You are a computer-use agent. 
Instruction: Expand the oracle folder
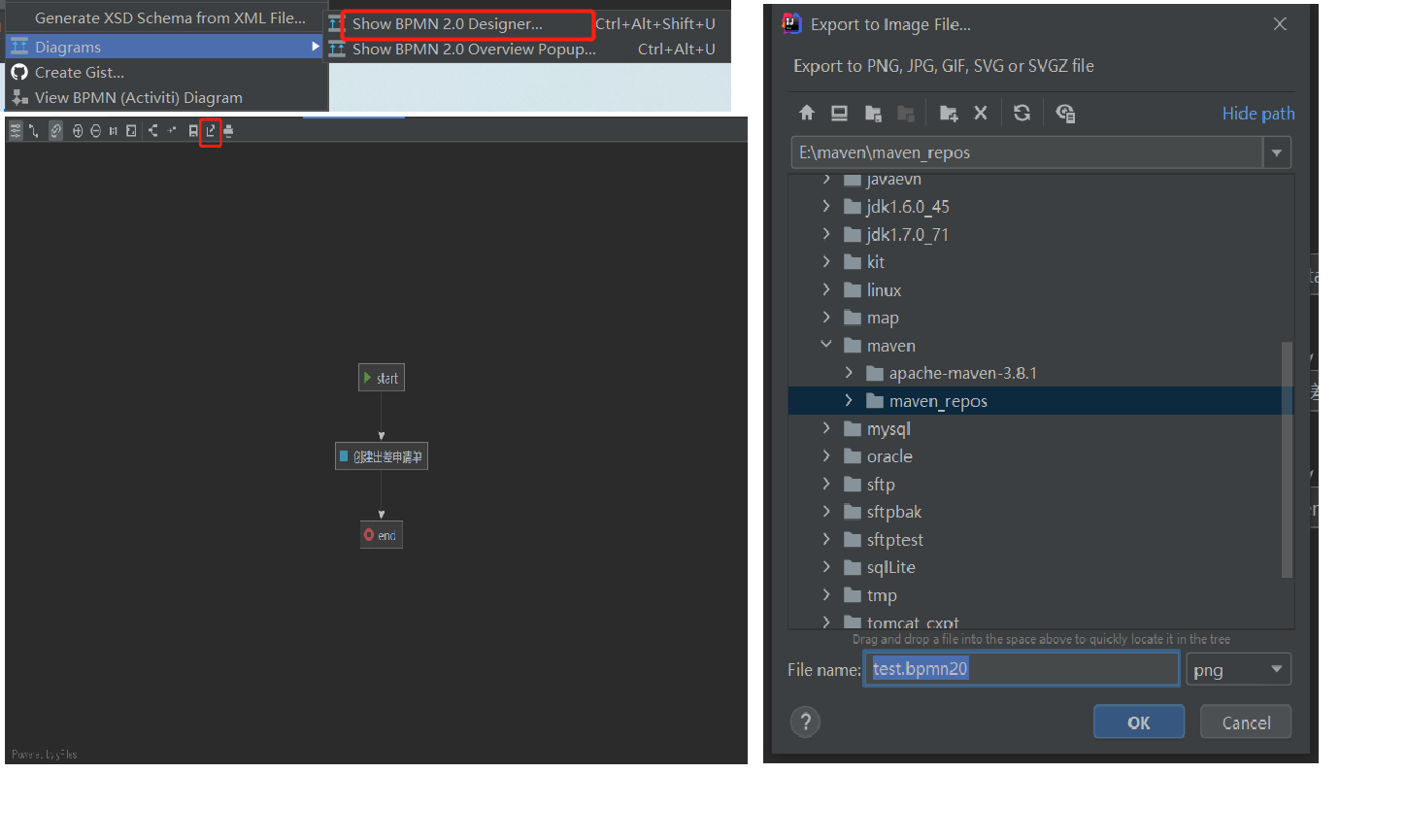click(826, 455)
